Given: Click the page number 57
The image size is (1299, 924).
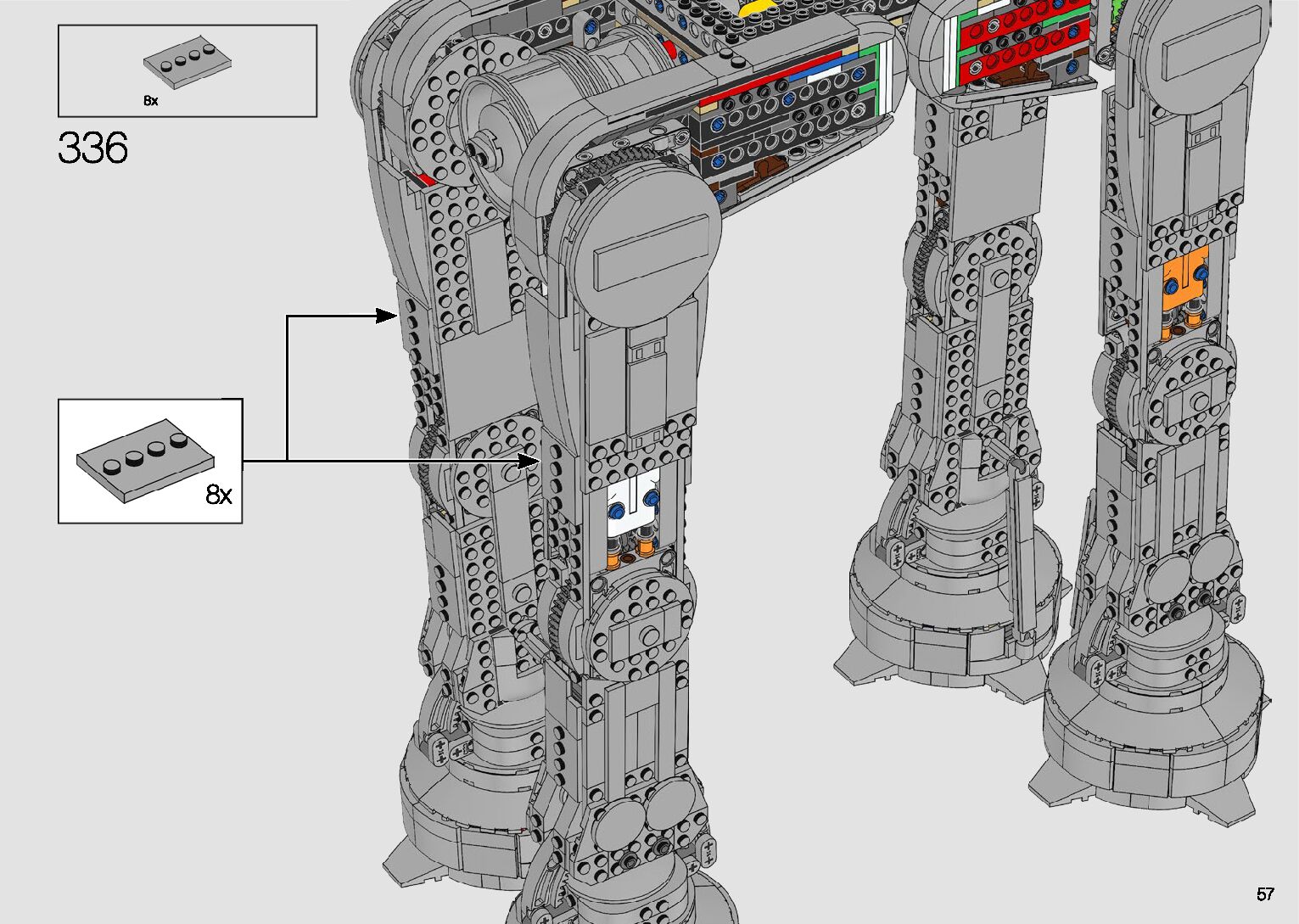Looking at the screenshot, I should (x=1265, y=894).
